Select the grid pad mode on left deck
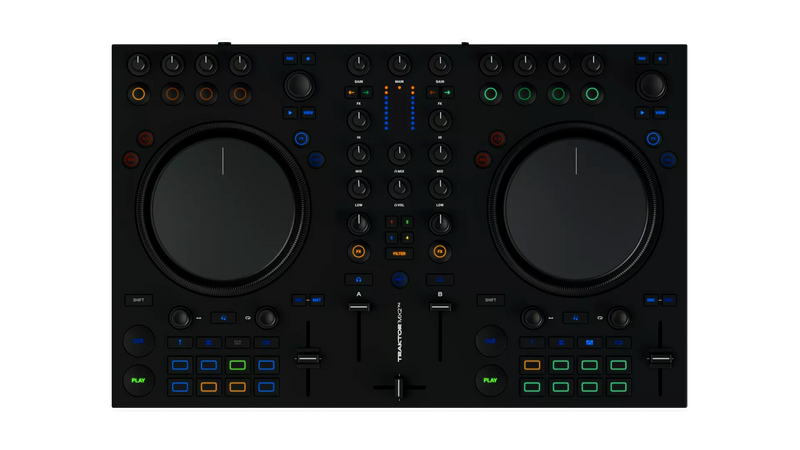The height and width of the screenshot is (450, 800). 237,342
